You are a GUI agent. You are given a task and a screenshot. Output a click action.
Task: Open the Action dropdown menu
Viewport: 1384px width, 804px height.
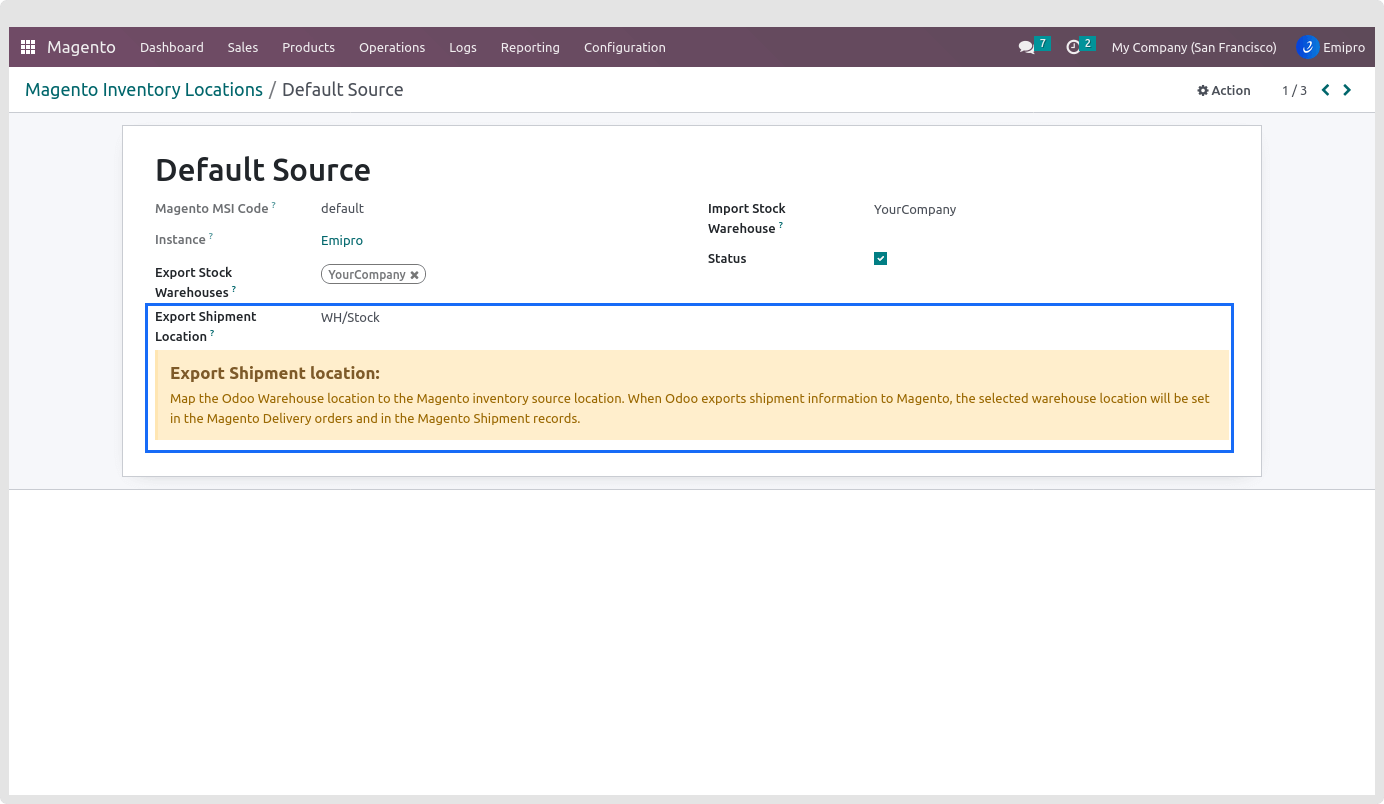(x=1224, y=90)
